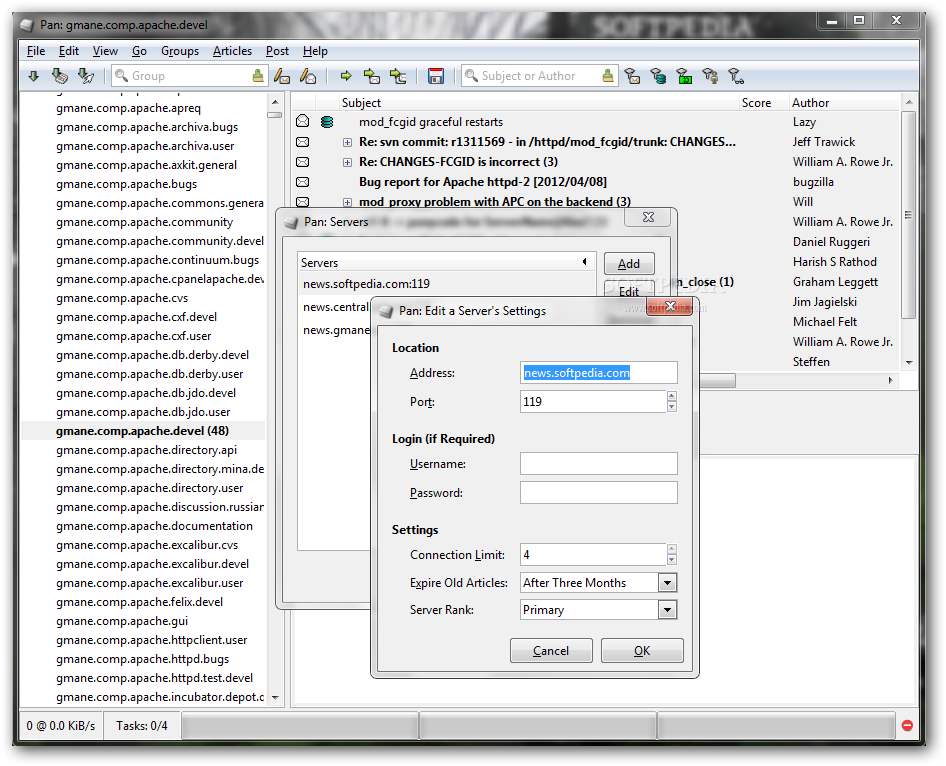Decrease the Connection Limit with down stepper
This screenshot has width=946, height=766.
(x=671, y=559)
